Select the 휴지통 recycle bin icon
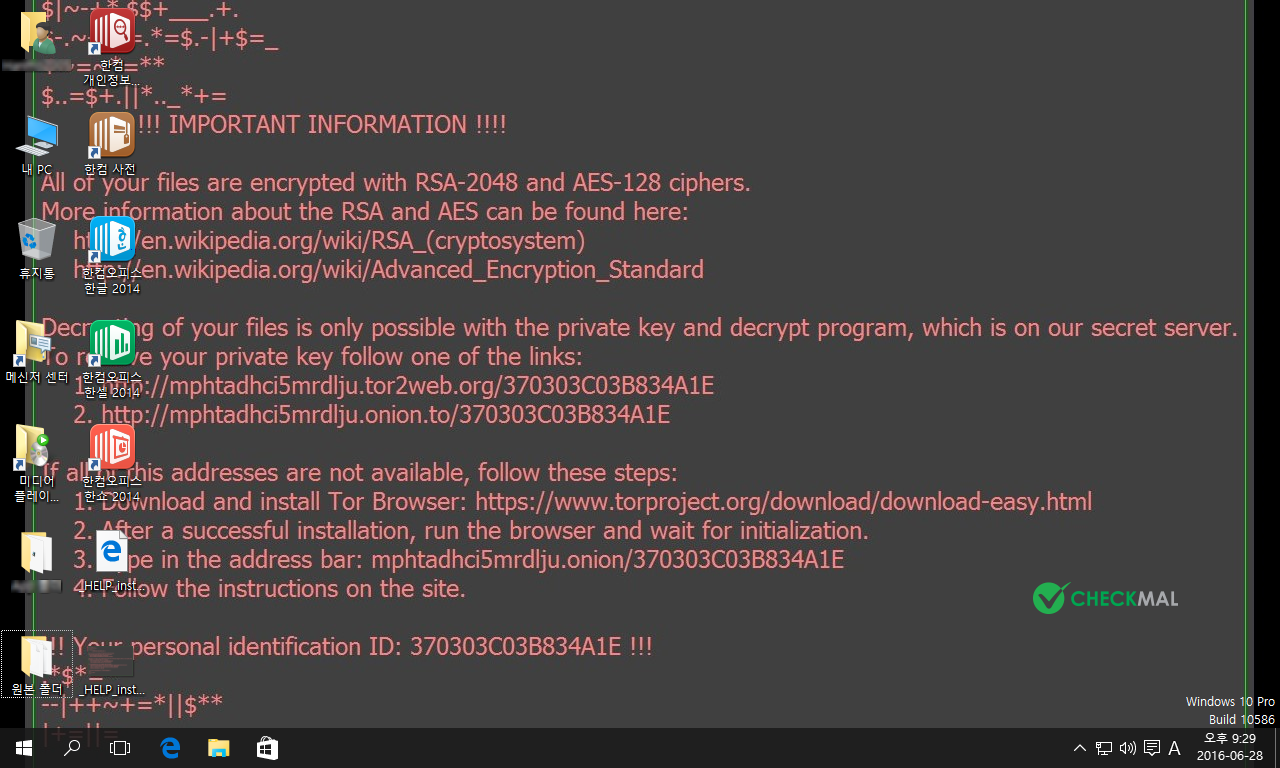The height and width of the screenshot is (768, 1280). click(37, 242)
